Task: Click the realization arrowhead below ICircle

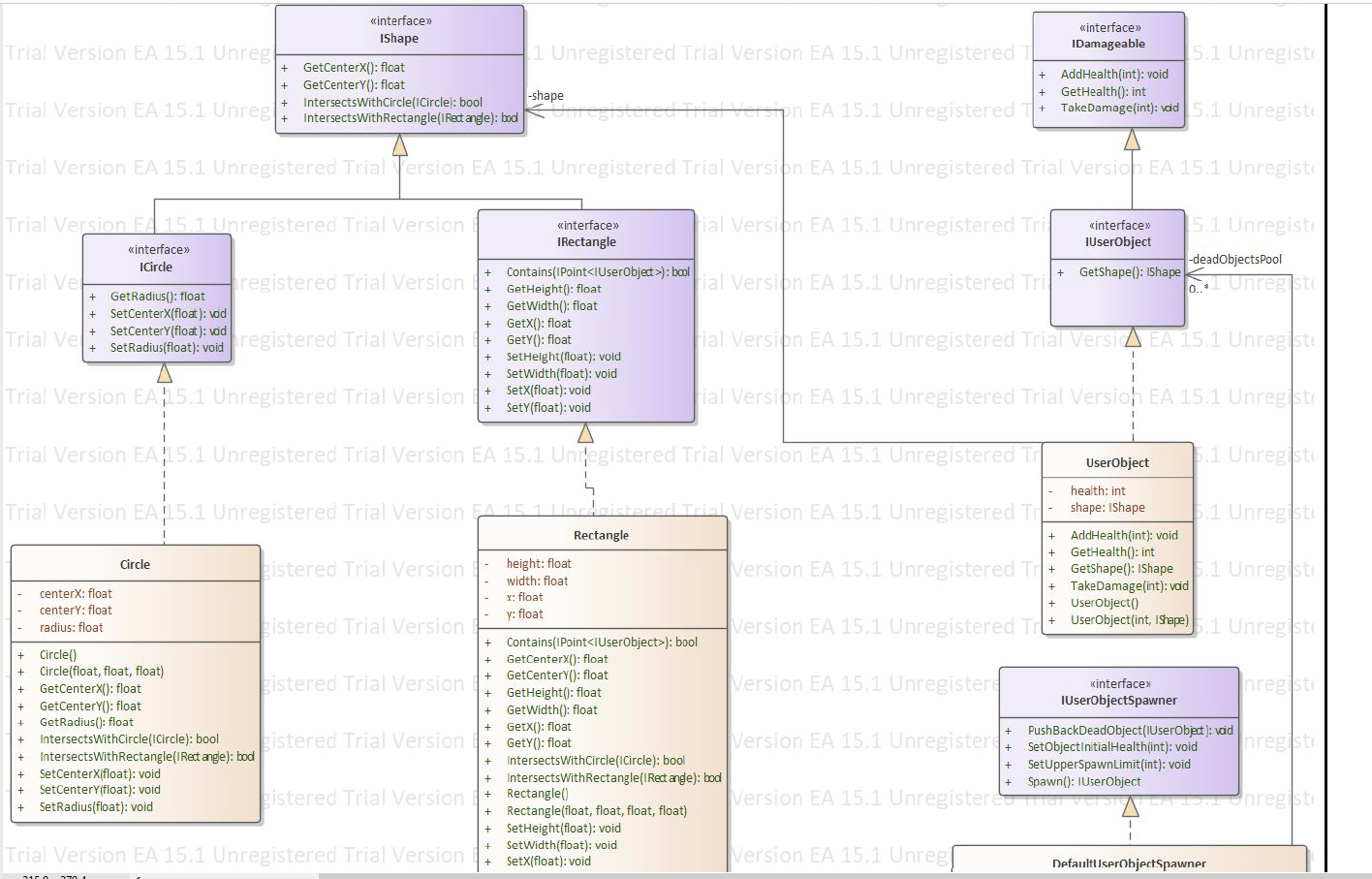Action: pyautogui.click(x=165, y=373)
